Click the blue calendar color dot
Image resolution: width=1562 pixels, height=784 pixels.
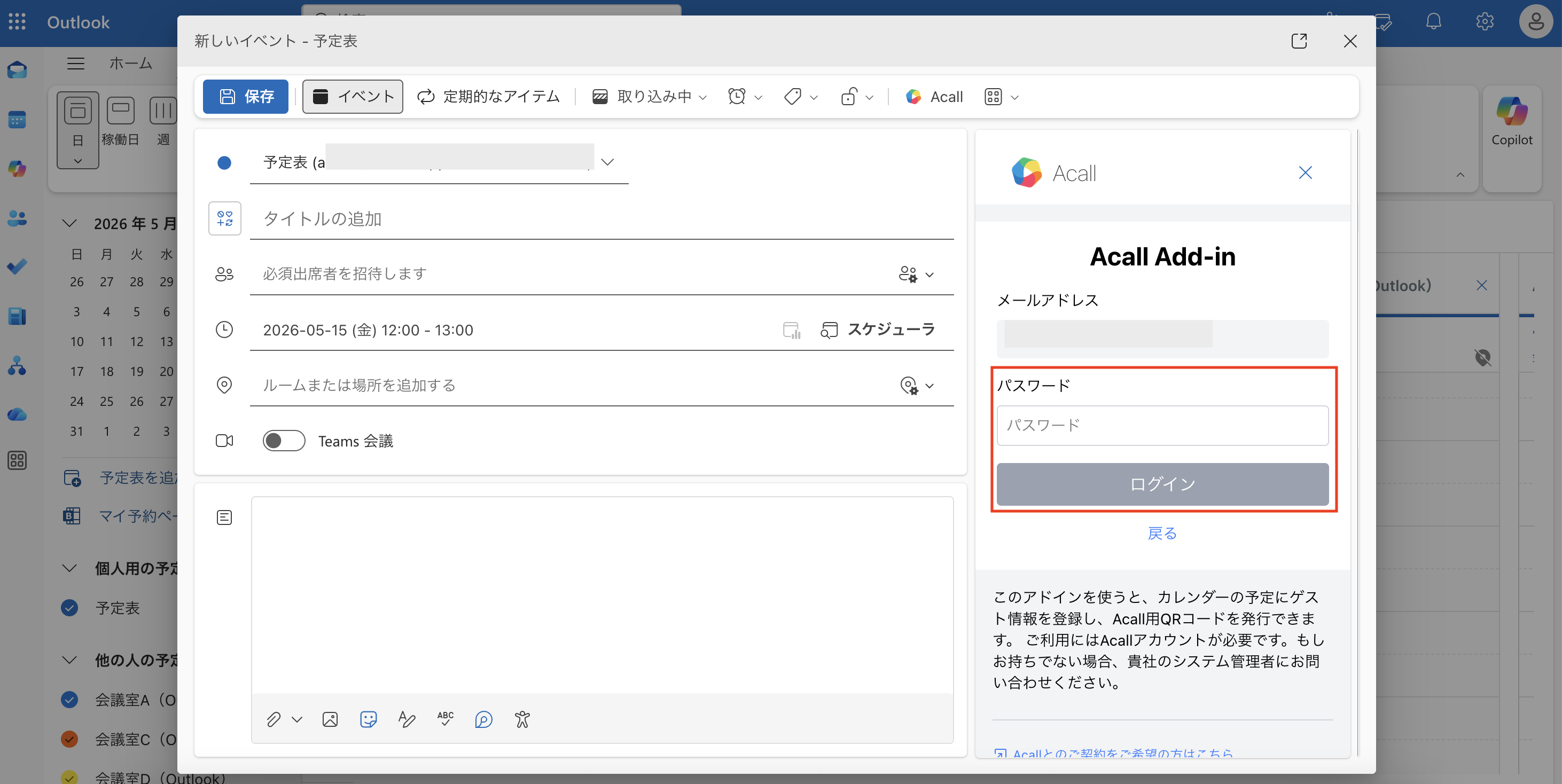tap(224, 162)
